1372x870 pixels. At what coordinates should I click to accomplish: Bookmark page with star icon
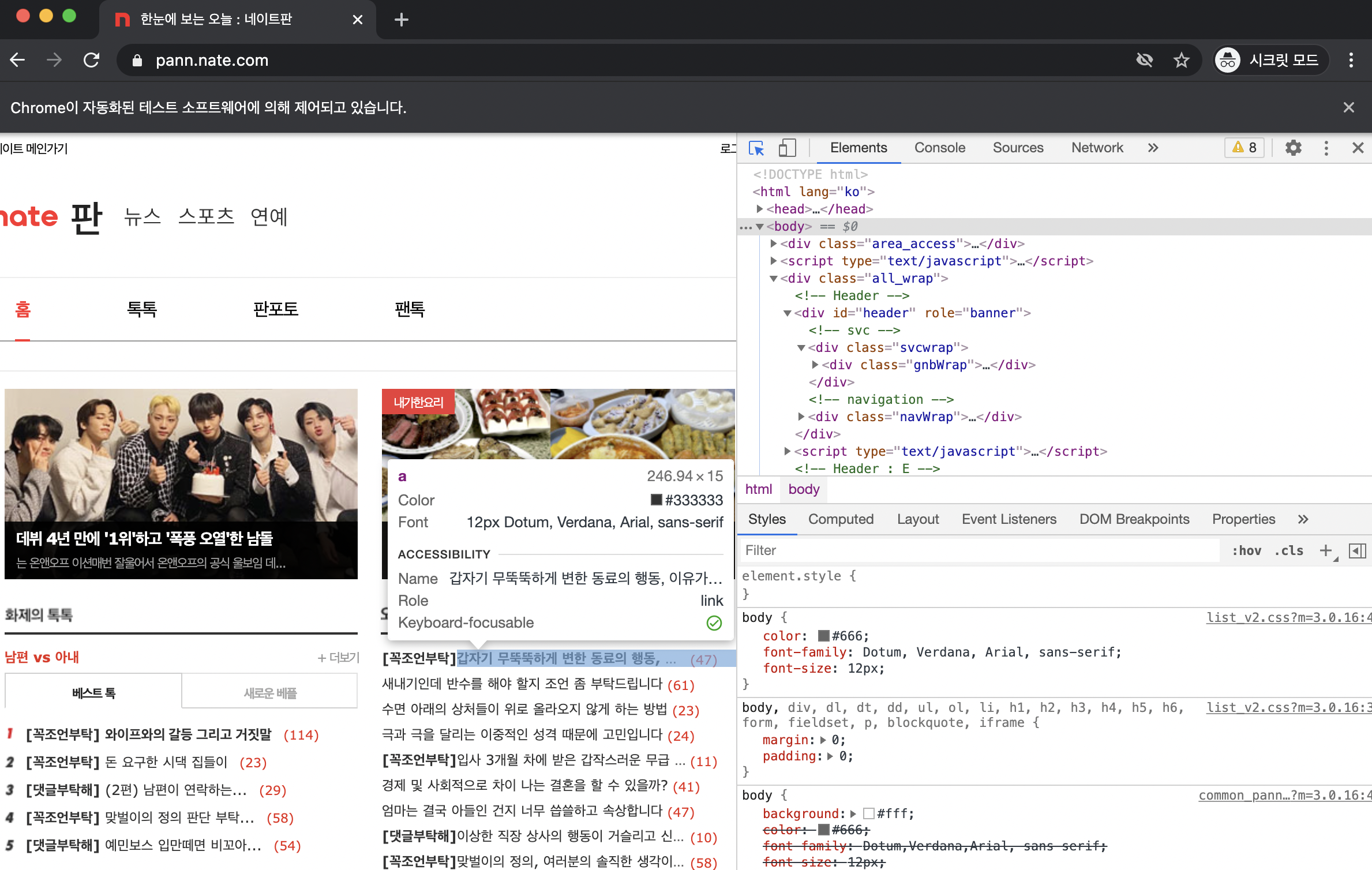[1182, 60]
